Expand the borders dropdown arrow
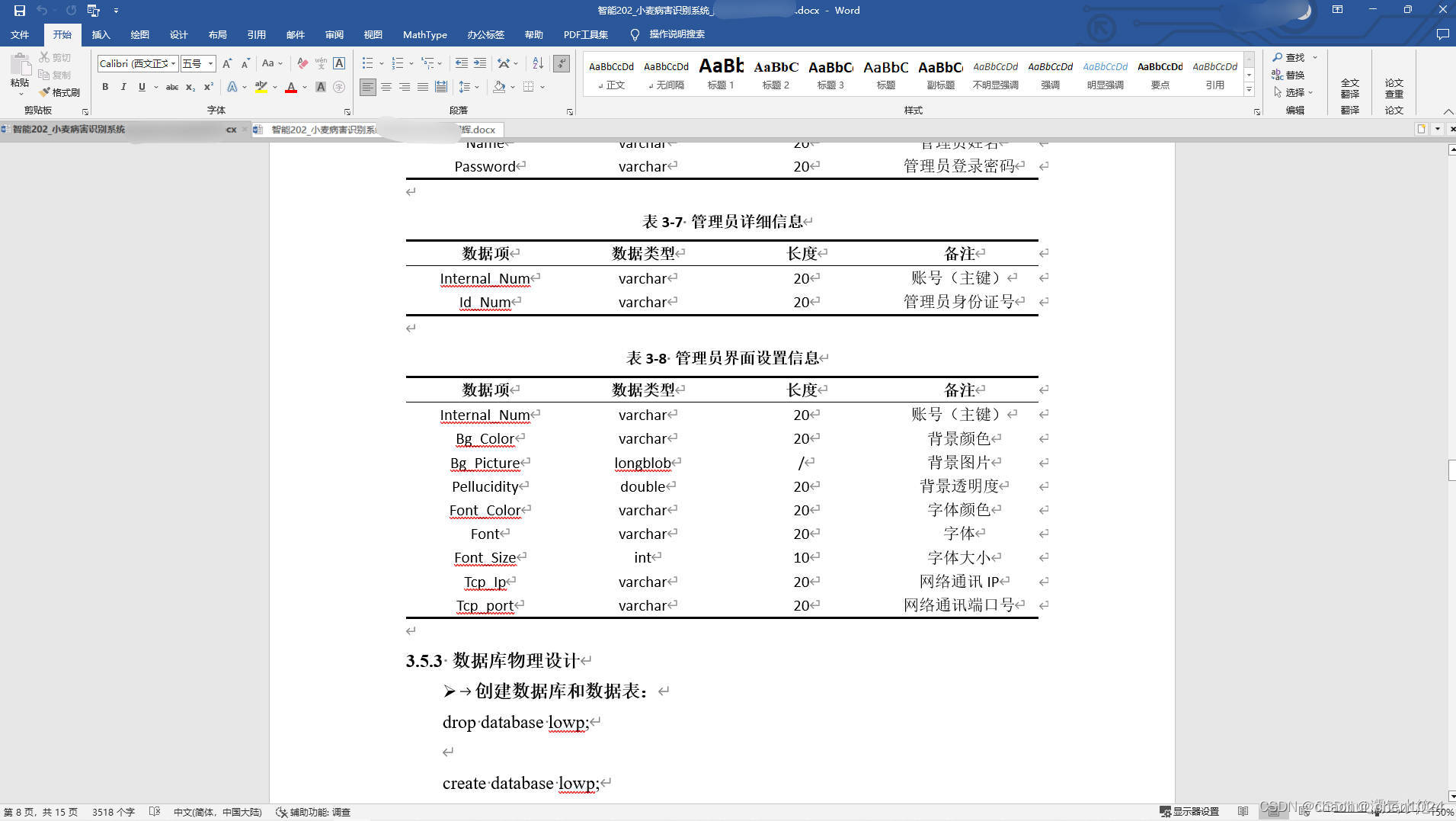1456x821 pixels. tap(542, 87)
